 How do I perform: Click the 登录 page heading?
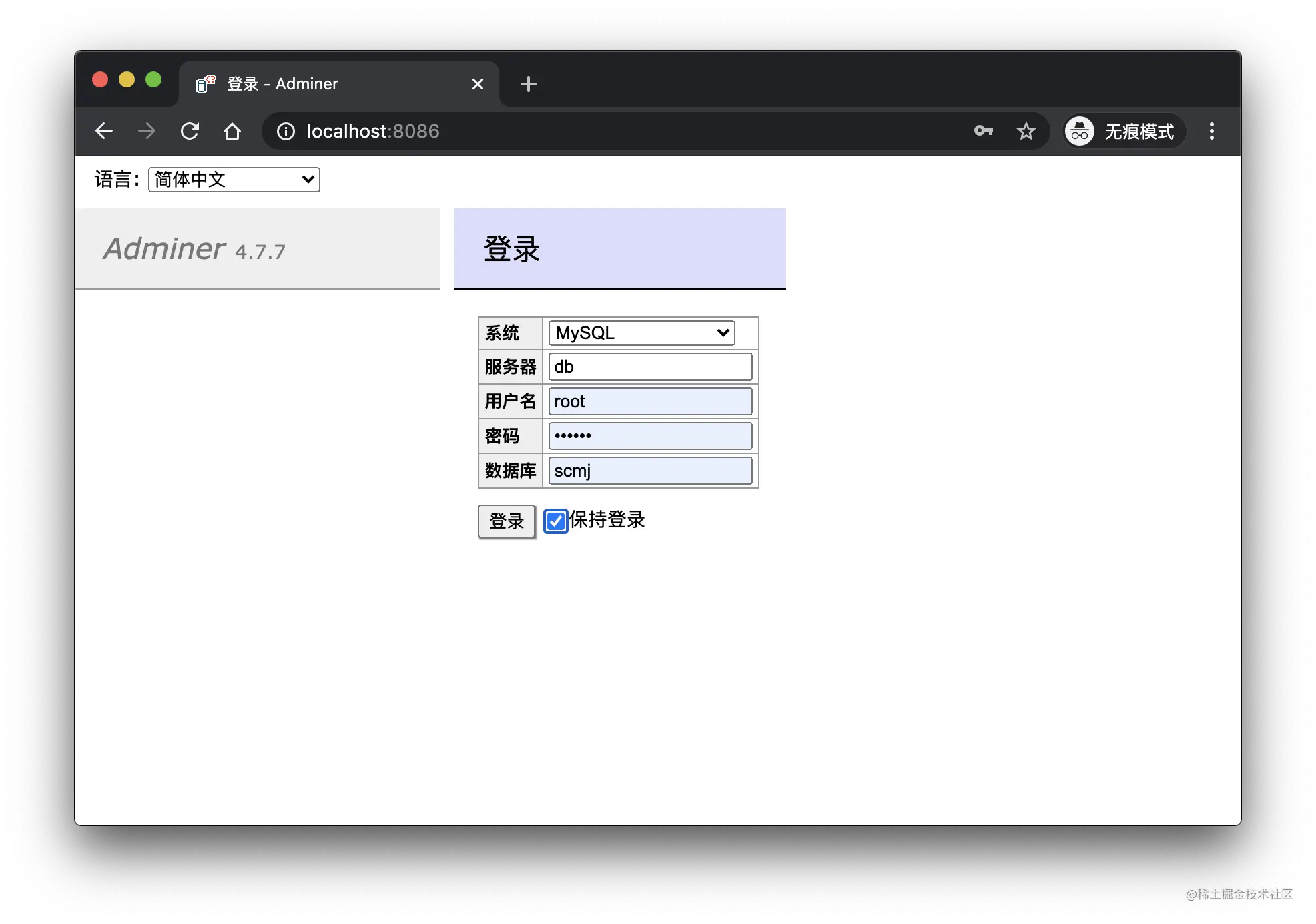512,249
